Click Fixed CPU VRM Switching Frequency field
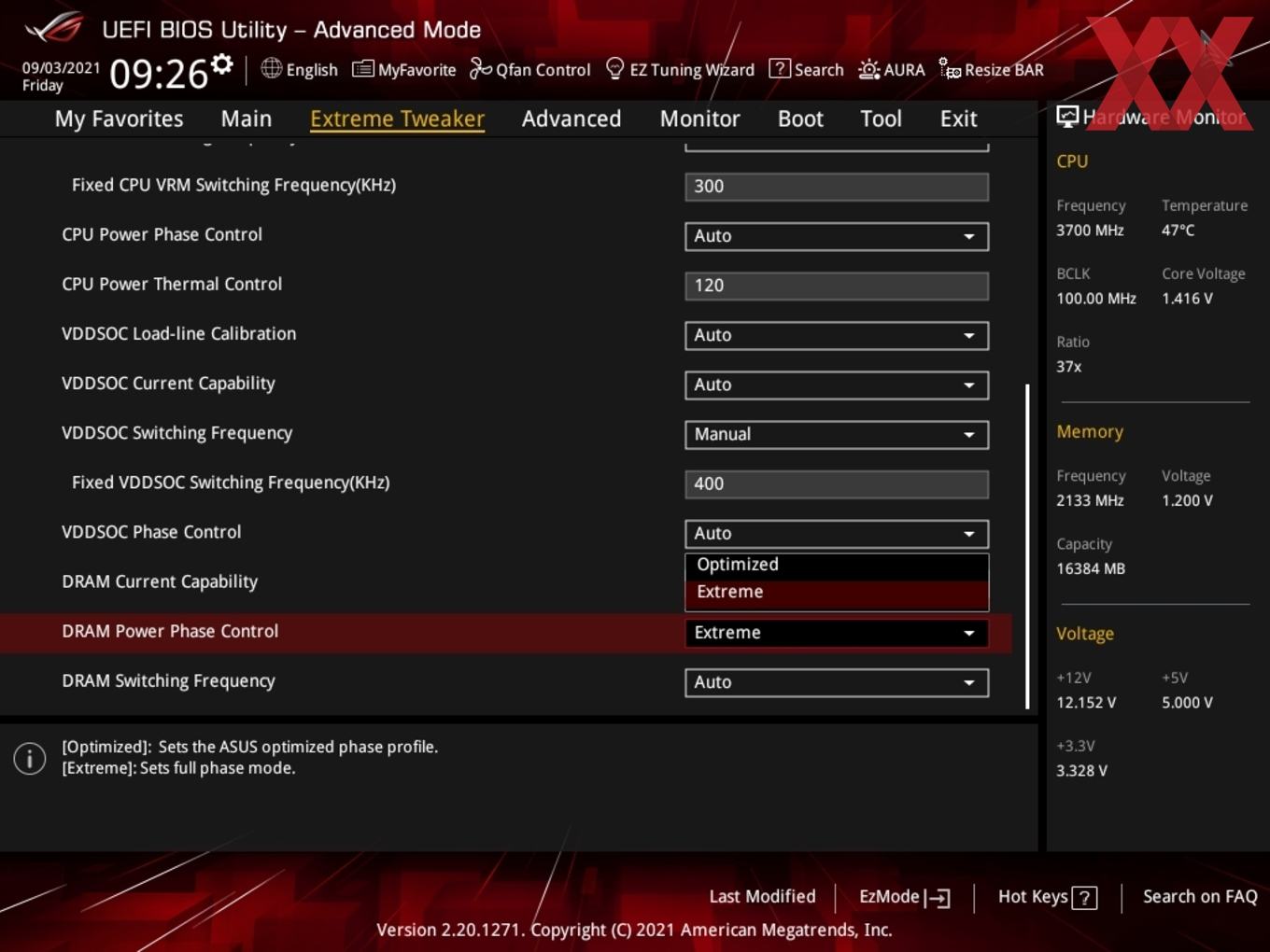The height and width of the screenshot is (952, 1270). click(837, 187)
